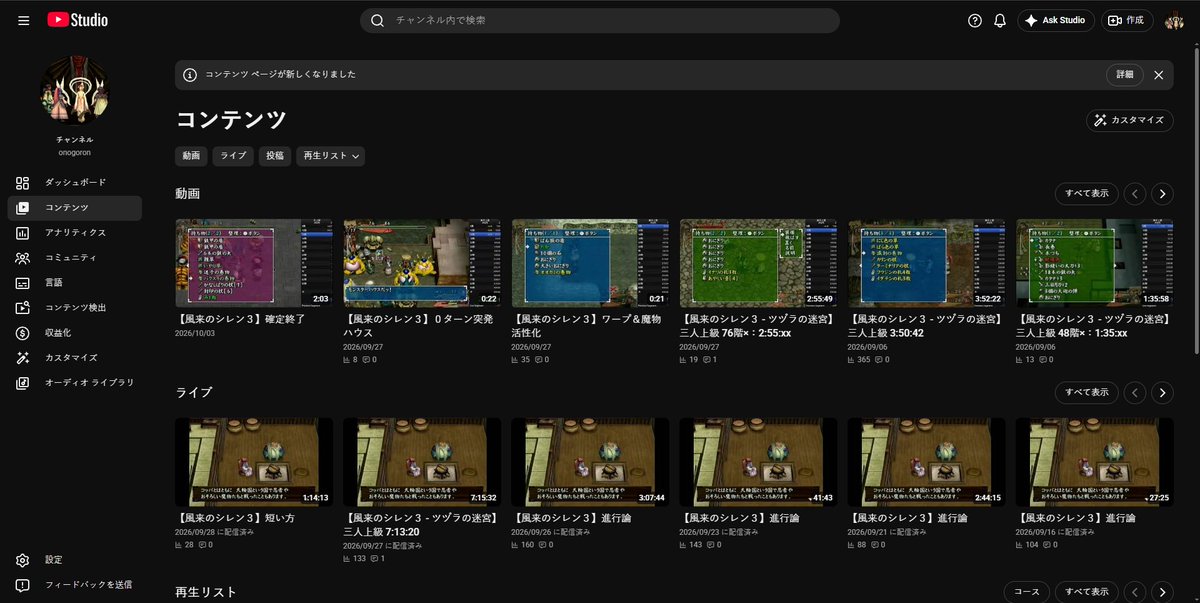Open the 2:55:49 video thumbnail

(758, 263)
